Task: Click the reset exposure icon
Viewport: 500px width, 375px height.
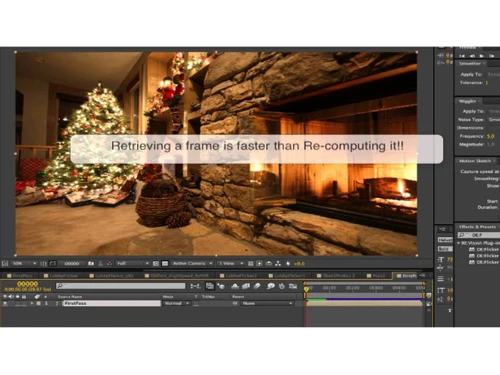Action: point(288,263)
